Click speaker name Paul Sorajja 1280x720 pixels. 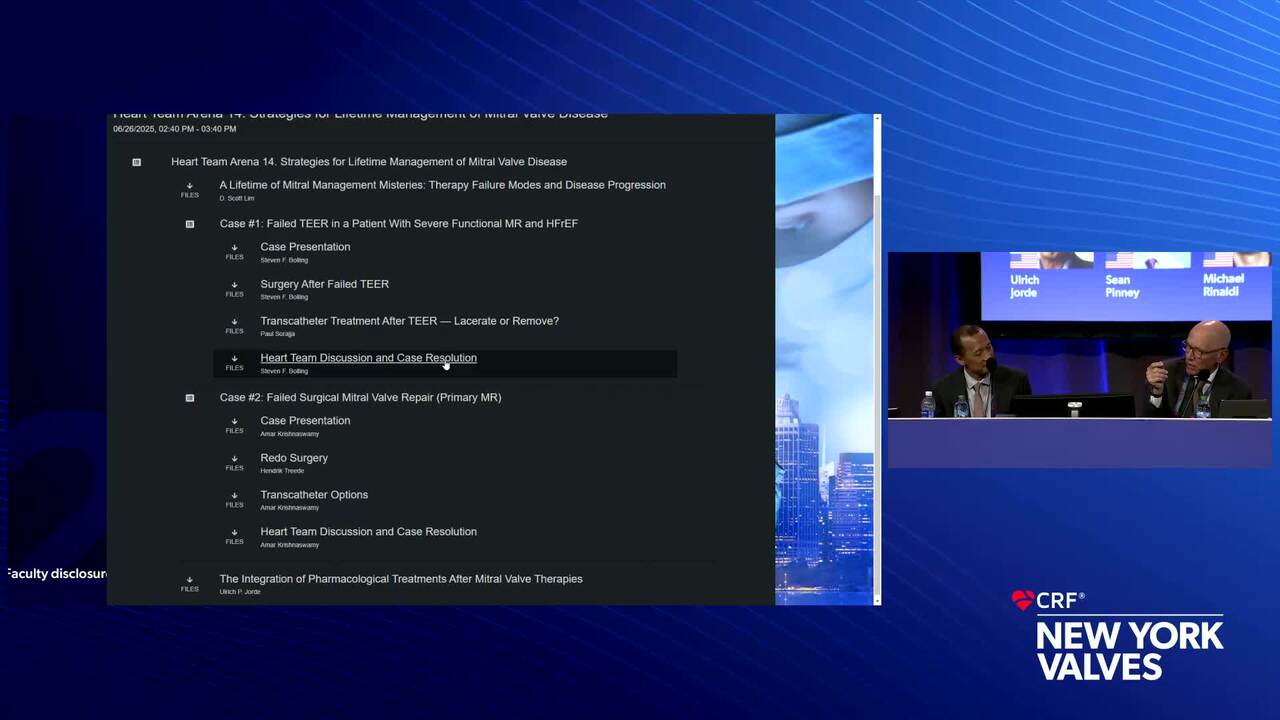tap(277, 334)
